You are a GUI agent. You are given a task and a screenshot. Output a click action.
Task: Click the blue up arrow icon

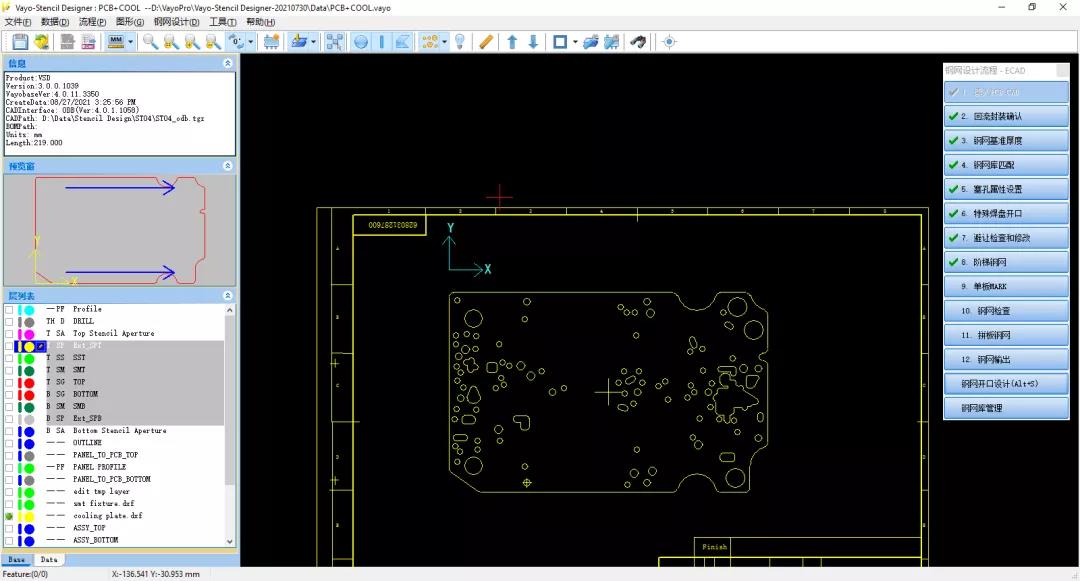[512, 42]
